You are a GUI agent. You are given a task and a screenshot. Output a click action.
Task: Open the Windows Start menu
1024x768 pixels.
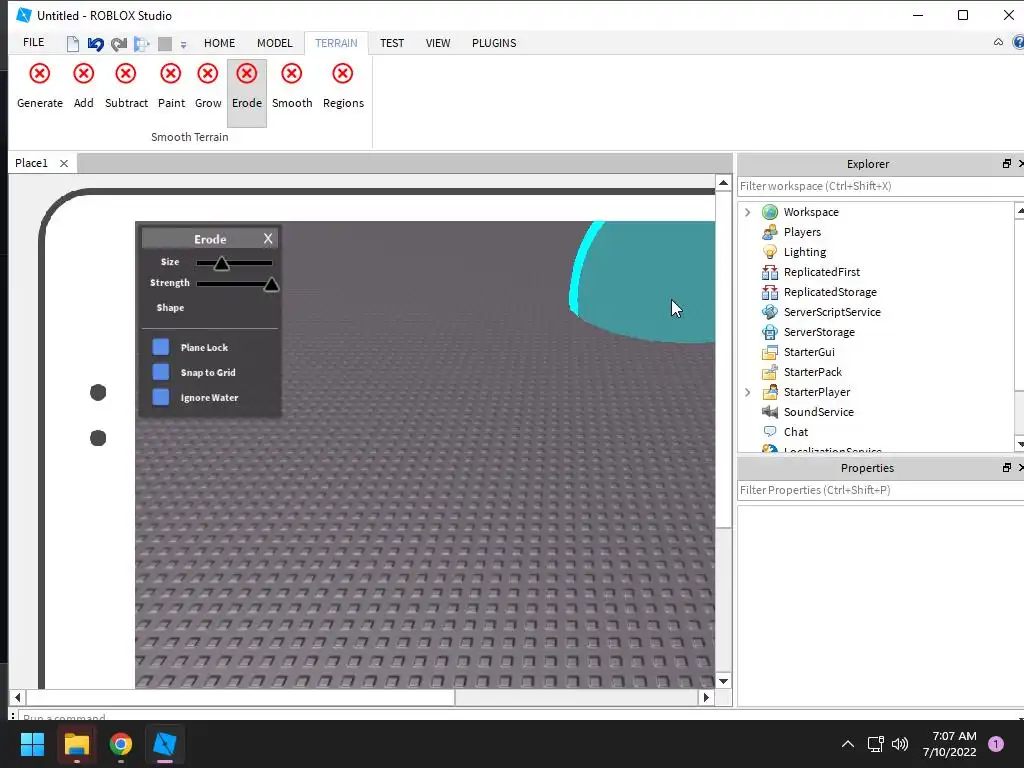coord(32,744)
